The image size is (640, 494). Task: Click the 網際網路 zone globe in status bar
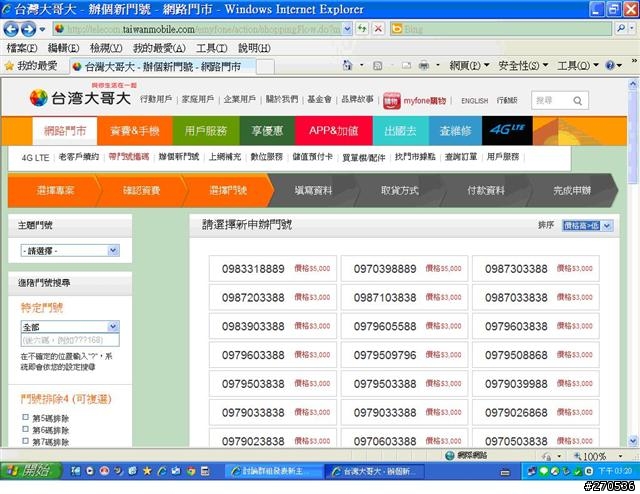449,455
